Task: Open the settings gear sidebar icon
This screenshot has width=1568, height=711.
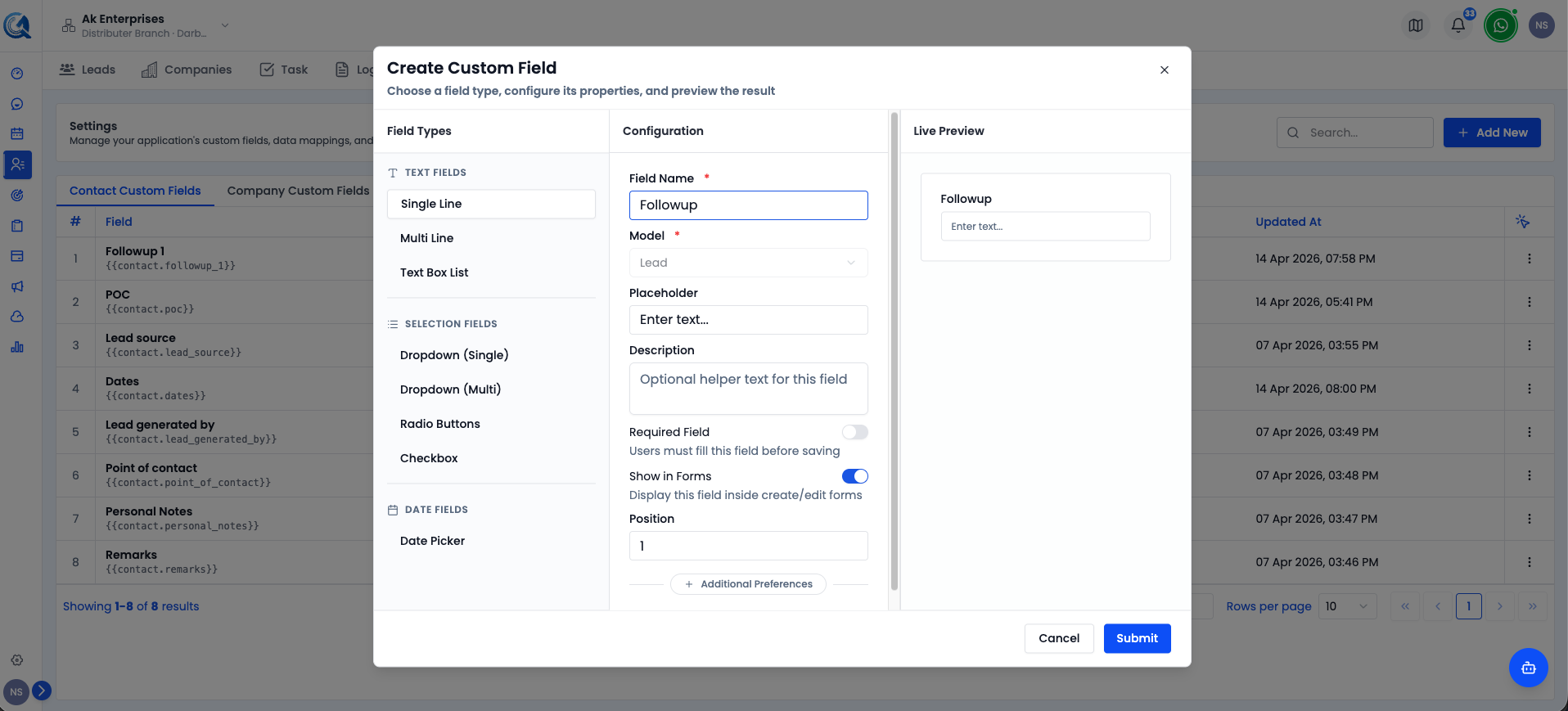Action: tap(17, 660)
